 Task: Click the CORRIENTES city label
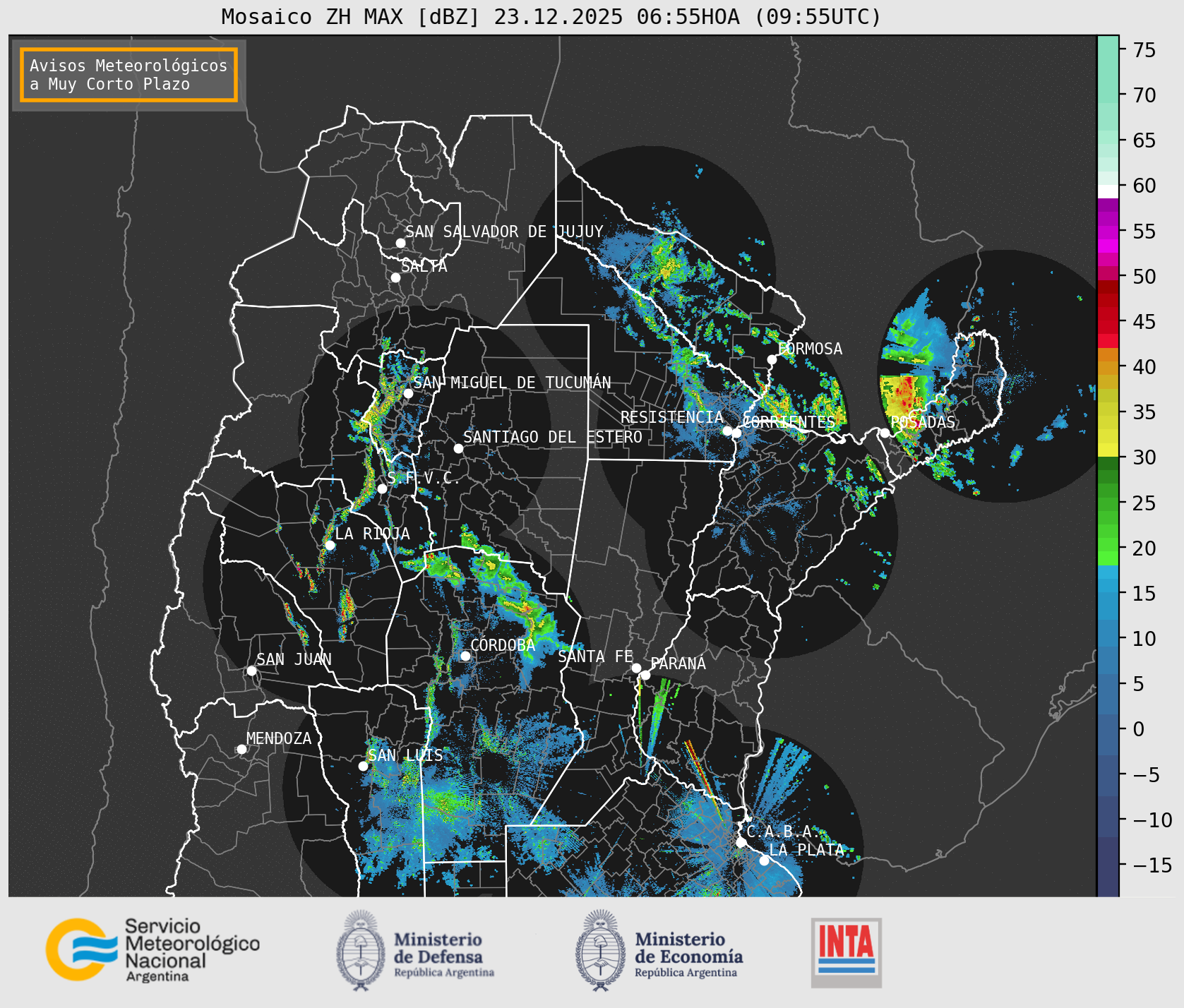point(789,422)
